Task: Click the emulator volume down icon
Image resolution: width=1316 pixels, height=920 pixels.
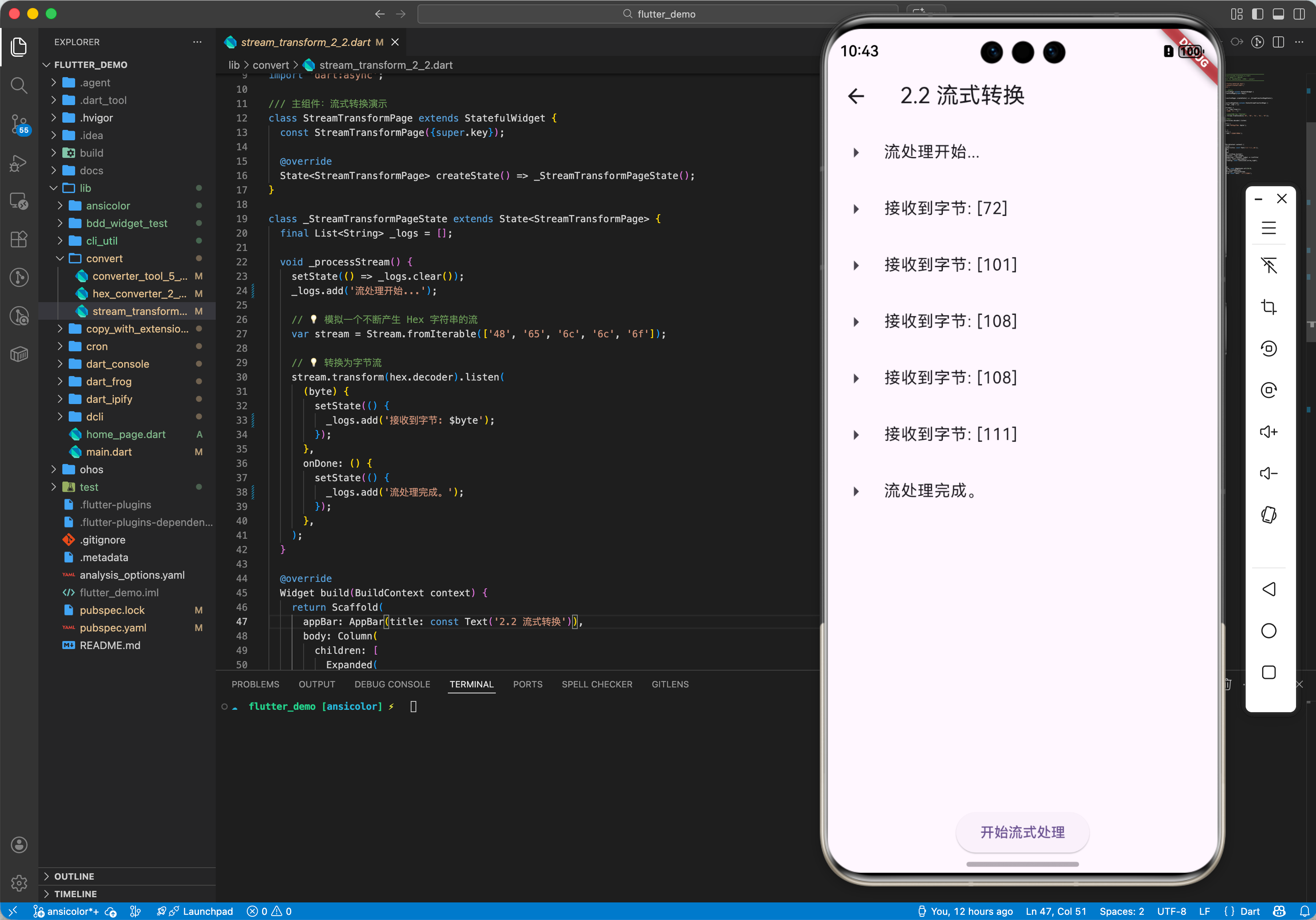Action: point(1268,473)
